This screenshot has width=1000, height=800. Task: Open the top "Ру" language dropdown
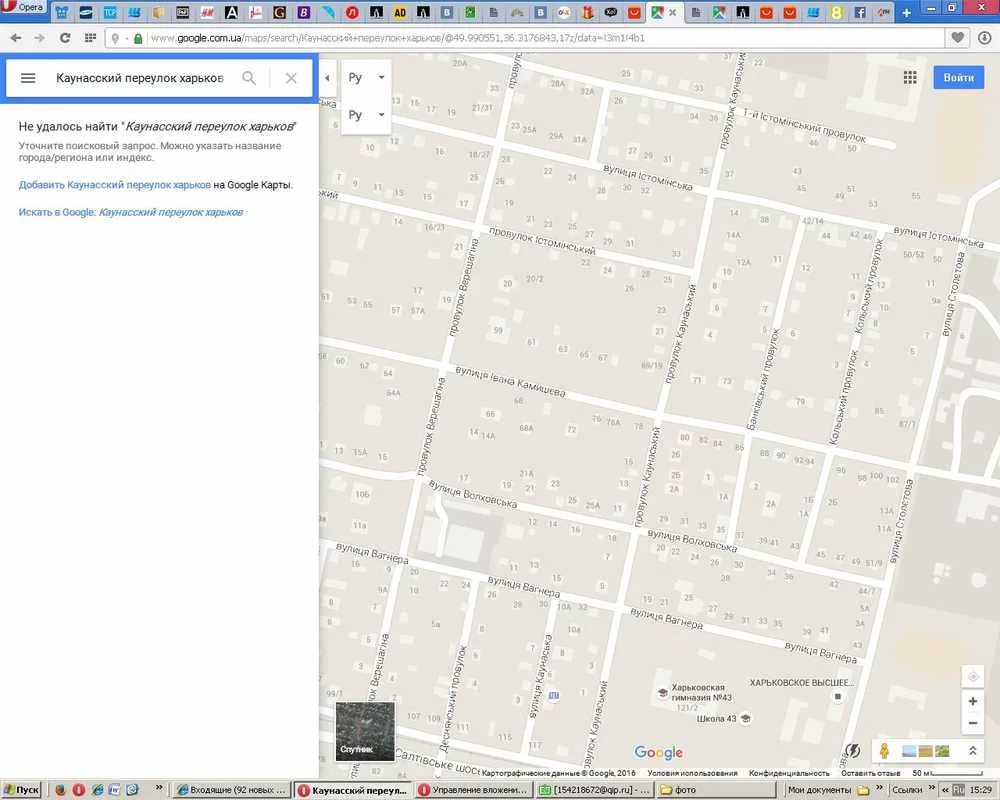365,78
